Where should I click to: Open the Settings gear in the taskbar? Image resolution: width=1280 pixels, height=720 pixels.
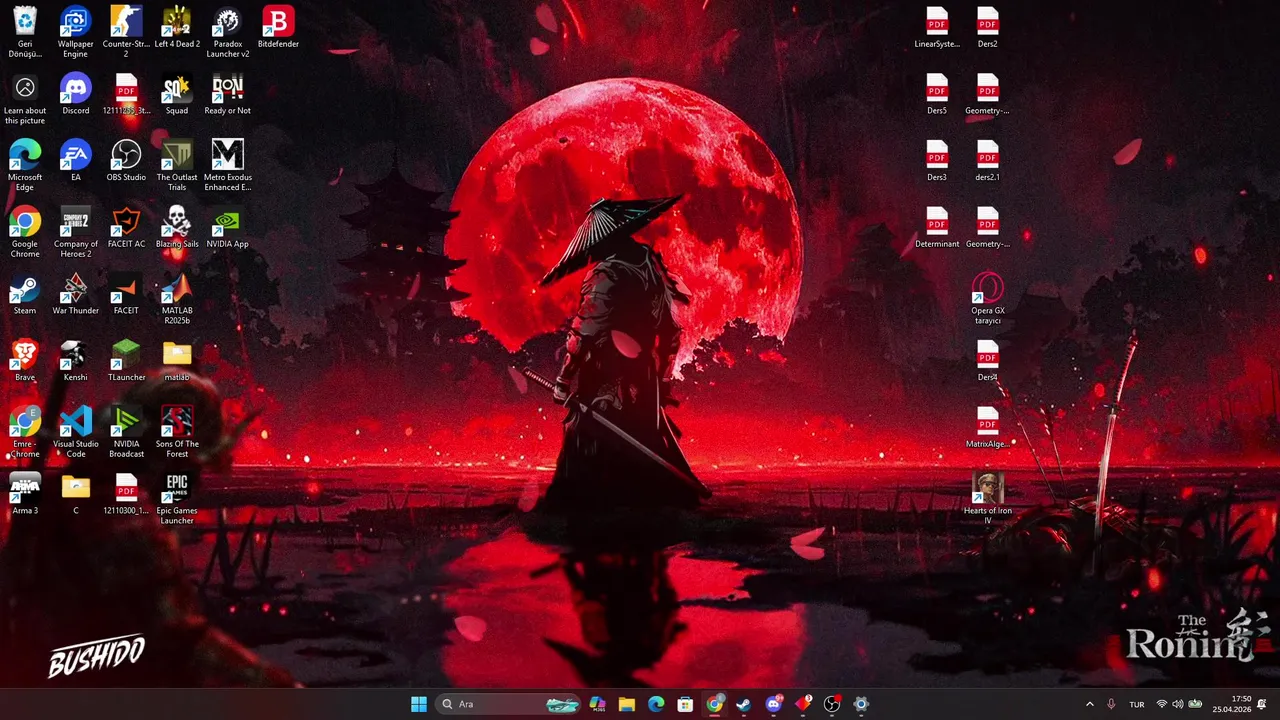(861, 704)
